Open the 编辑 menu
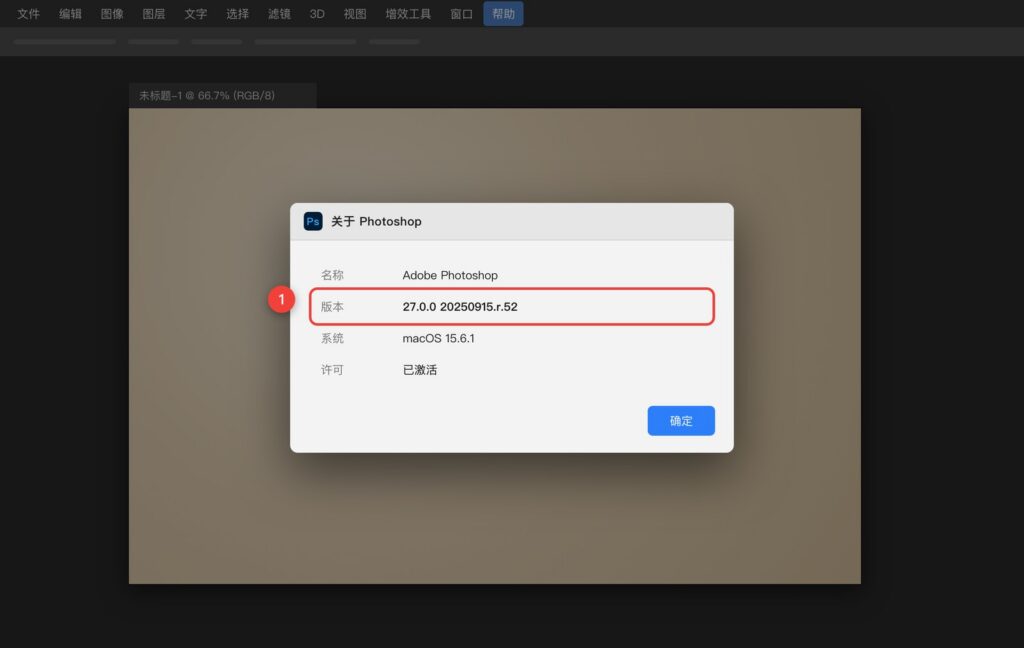 pos(70,14)
